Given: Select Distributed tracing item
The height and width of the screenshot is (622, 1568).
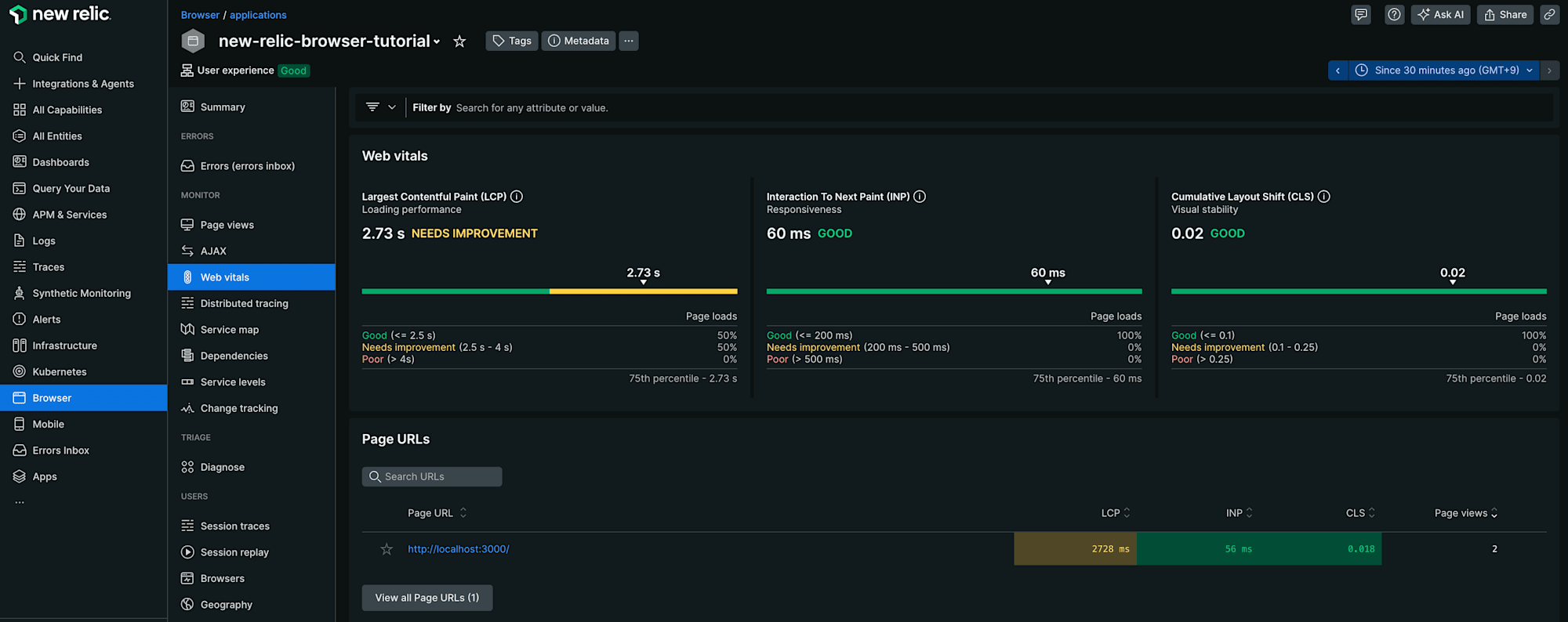Looking at the screenshot, I should pyautogui.click(x=252, y=304).
